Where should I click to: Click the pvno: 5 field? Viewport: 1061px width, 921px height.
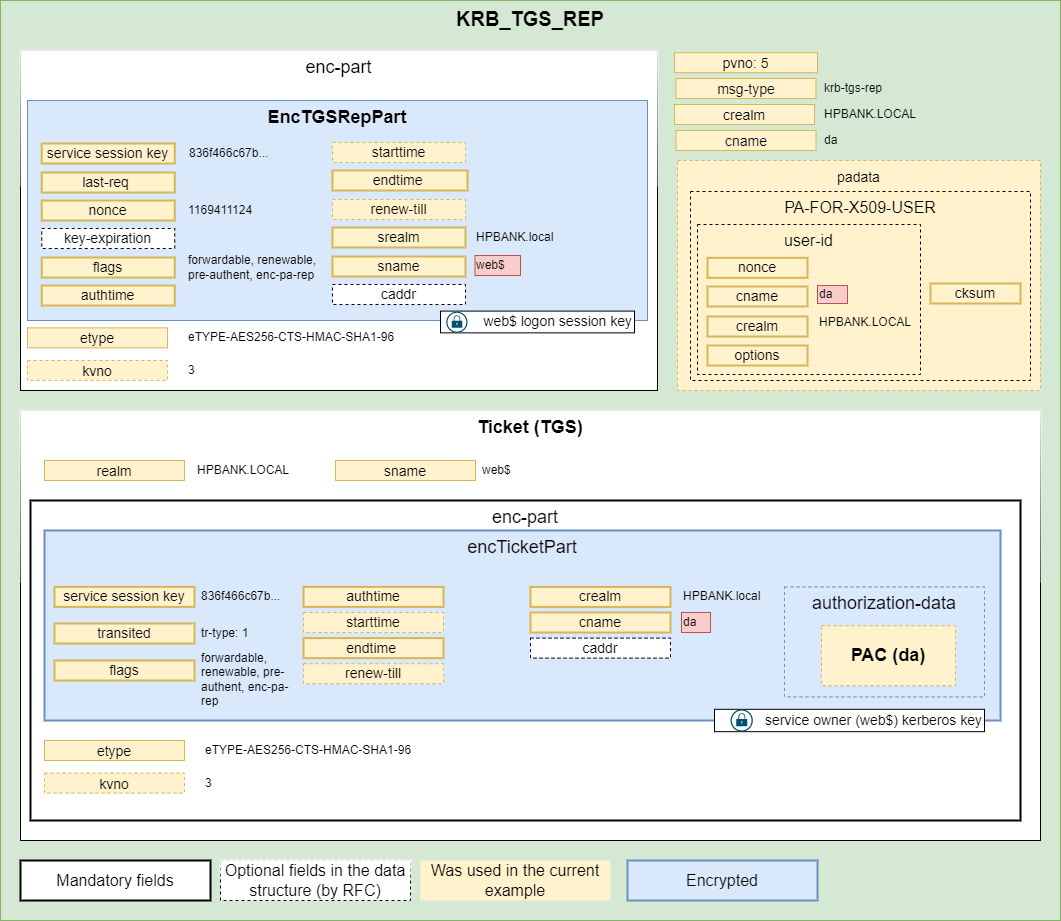click(746, 63)
